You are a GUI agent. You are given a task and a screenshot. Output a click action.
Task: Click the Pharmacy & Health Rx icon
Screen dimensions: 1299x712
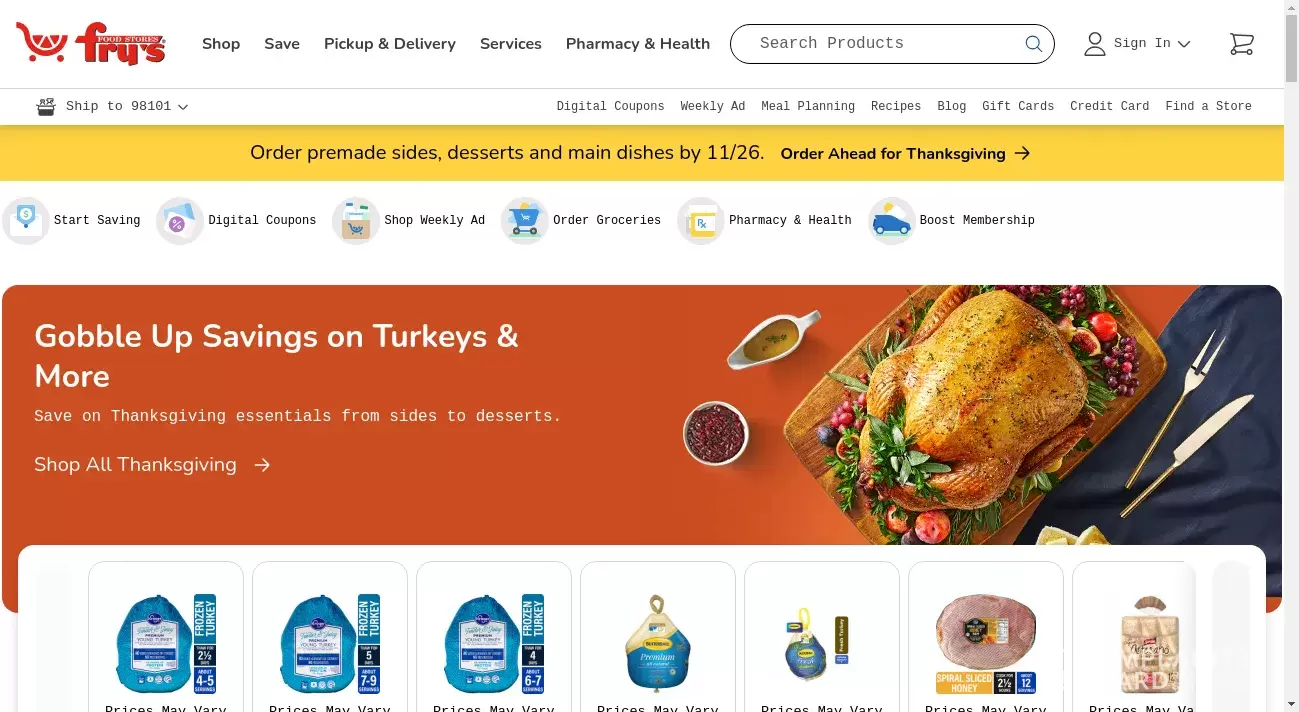701,220
